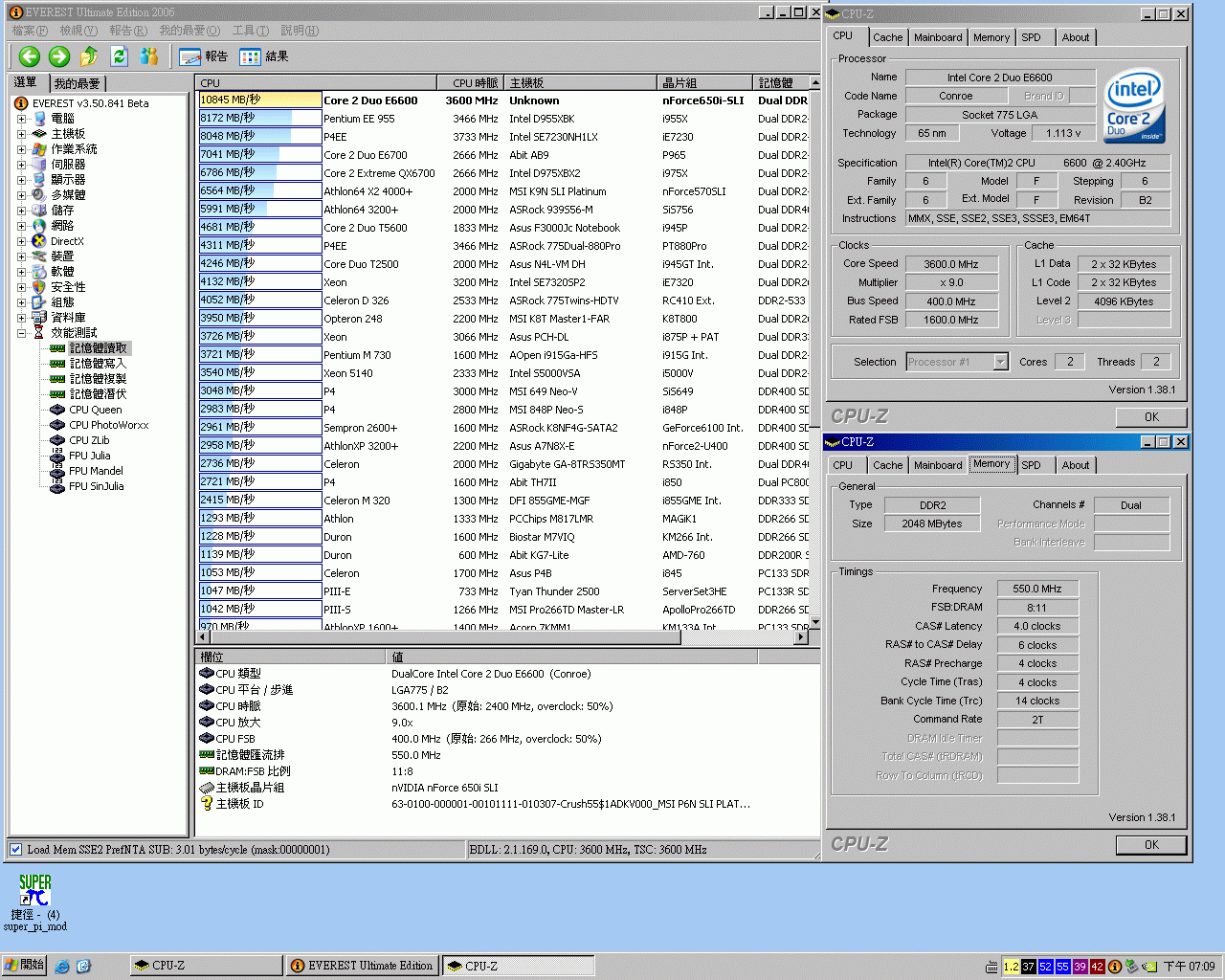Select the 安全性 security shield icon
1225x980 pixels.
(x=39, y=287)
